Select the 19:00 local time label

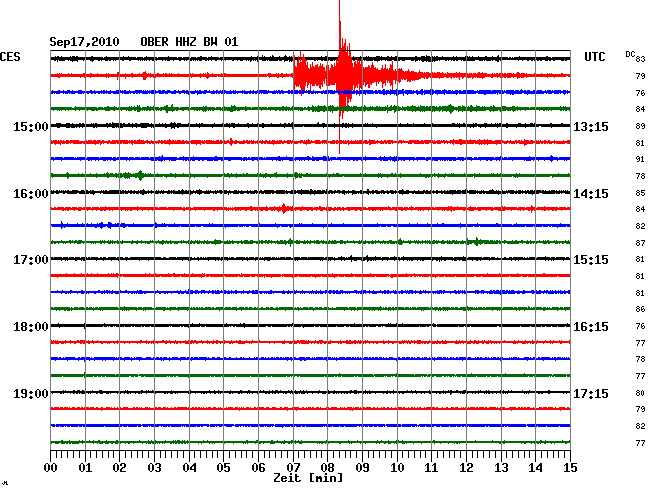pos(31,393)
